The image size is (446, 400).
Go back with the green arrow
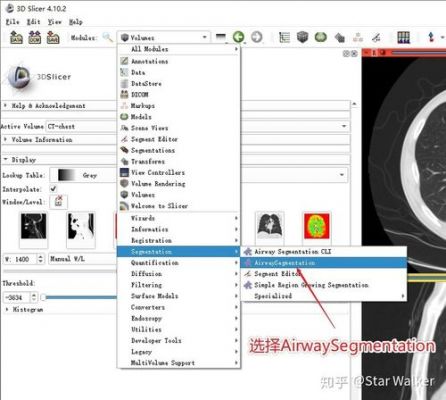[238, 37]
